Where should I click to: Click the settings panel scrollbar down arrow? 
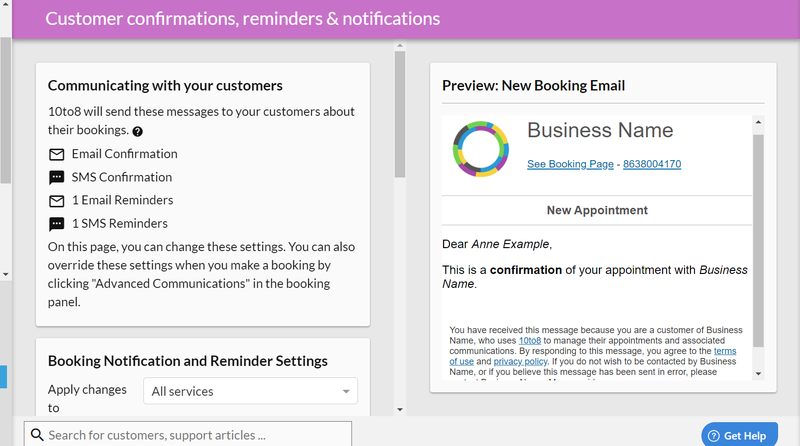click(x=400, y=409)
